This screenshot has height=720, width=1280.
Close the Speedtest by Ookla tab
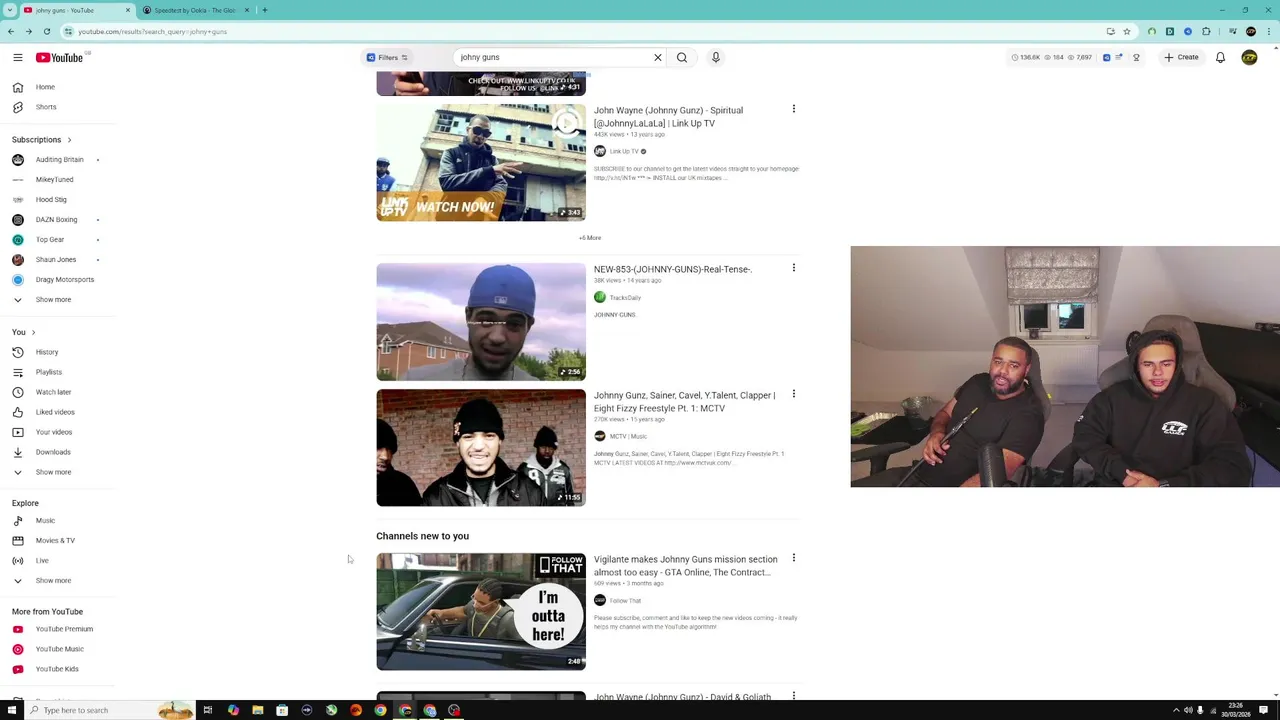click(247, 10)
